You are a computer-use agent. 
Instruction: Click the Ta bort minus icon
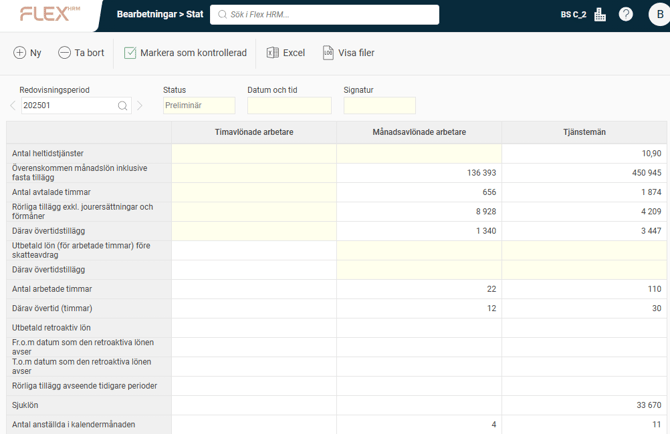tap(64, 53)
